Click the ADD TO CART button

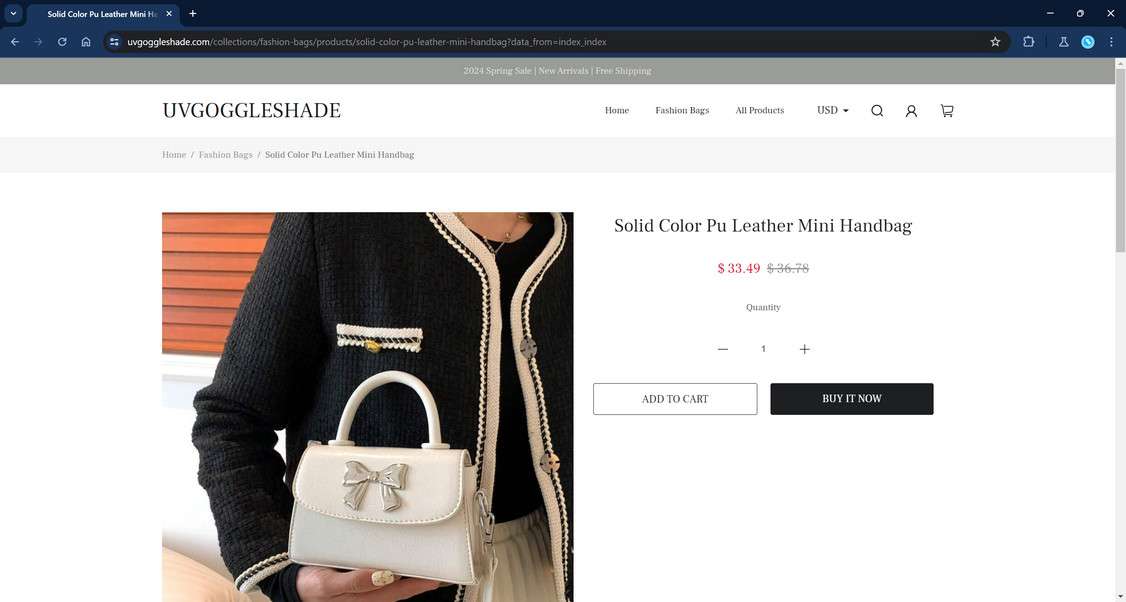(x=675, y=399)
